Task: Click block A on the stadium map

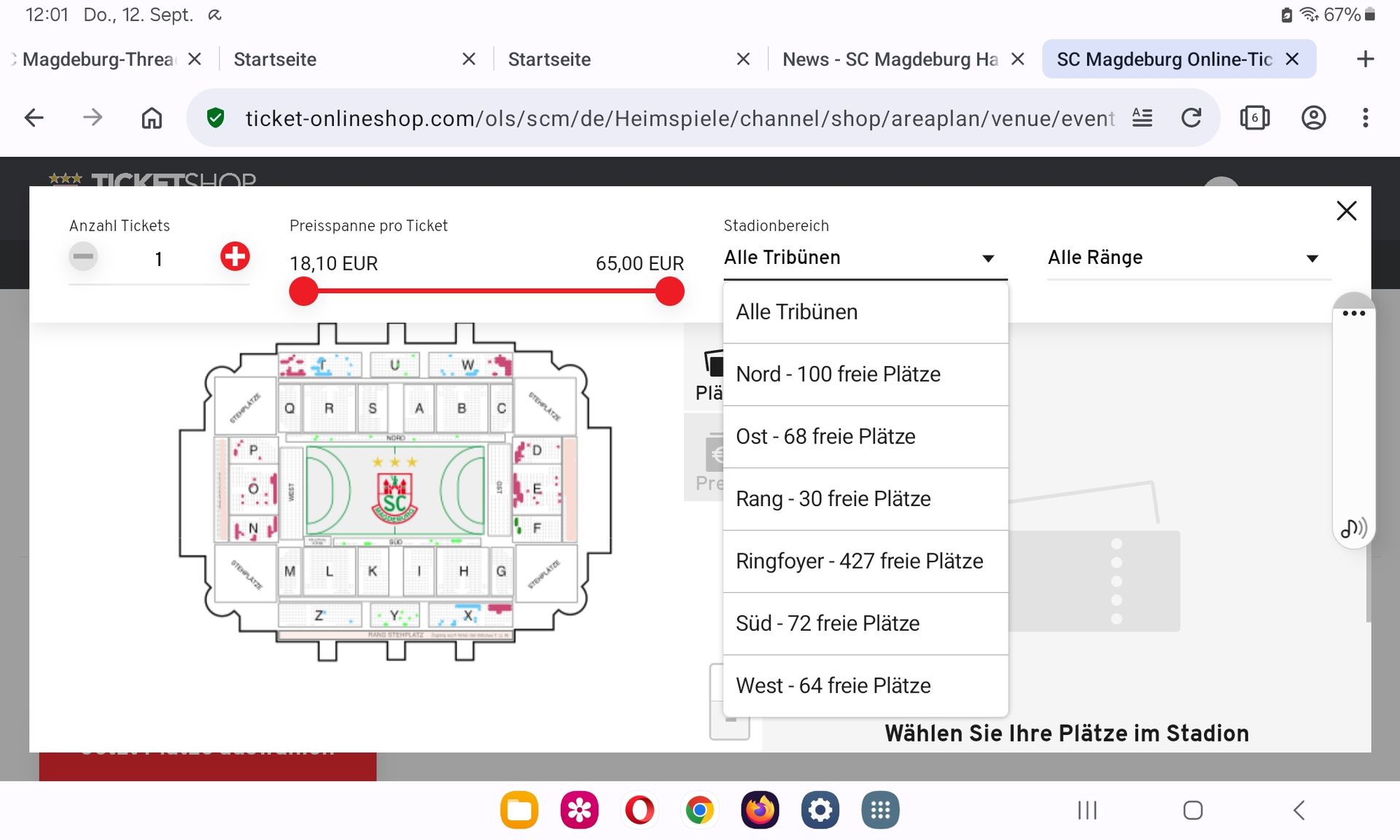Action: [419, 408]
